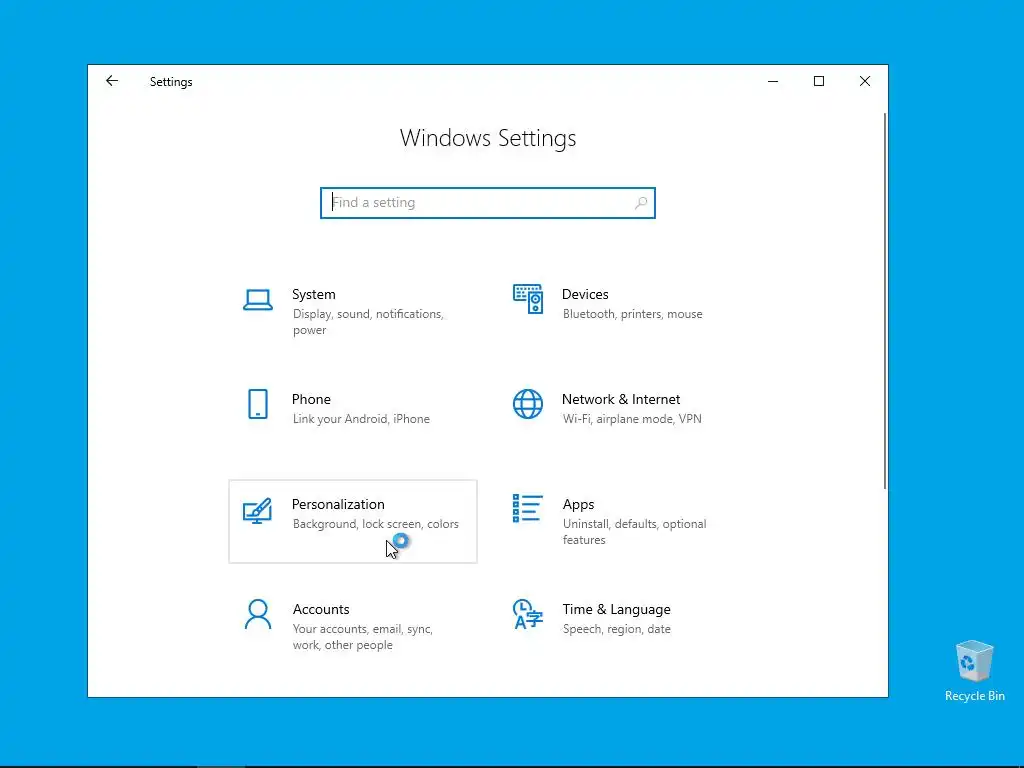
Task: Open the System category title
Action: coord(313,295)
